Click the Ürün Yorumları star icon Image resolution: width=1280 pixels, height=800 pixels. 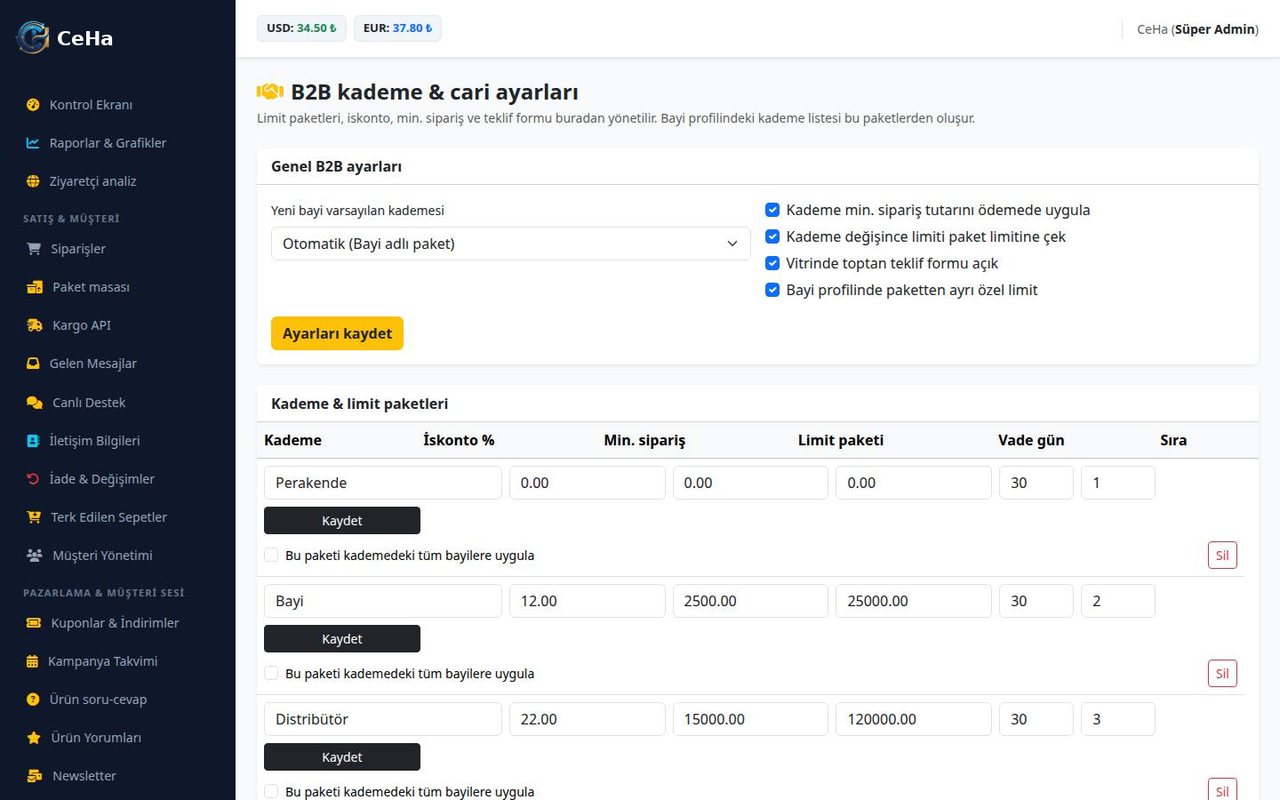tap(34, 738)
